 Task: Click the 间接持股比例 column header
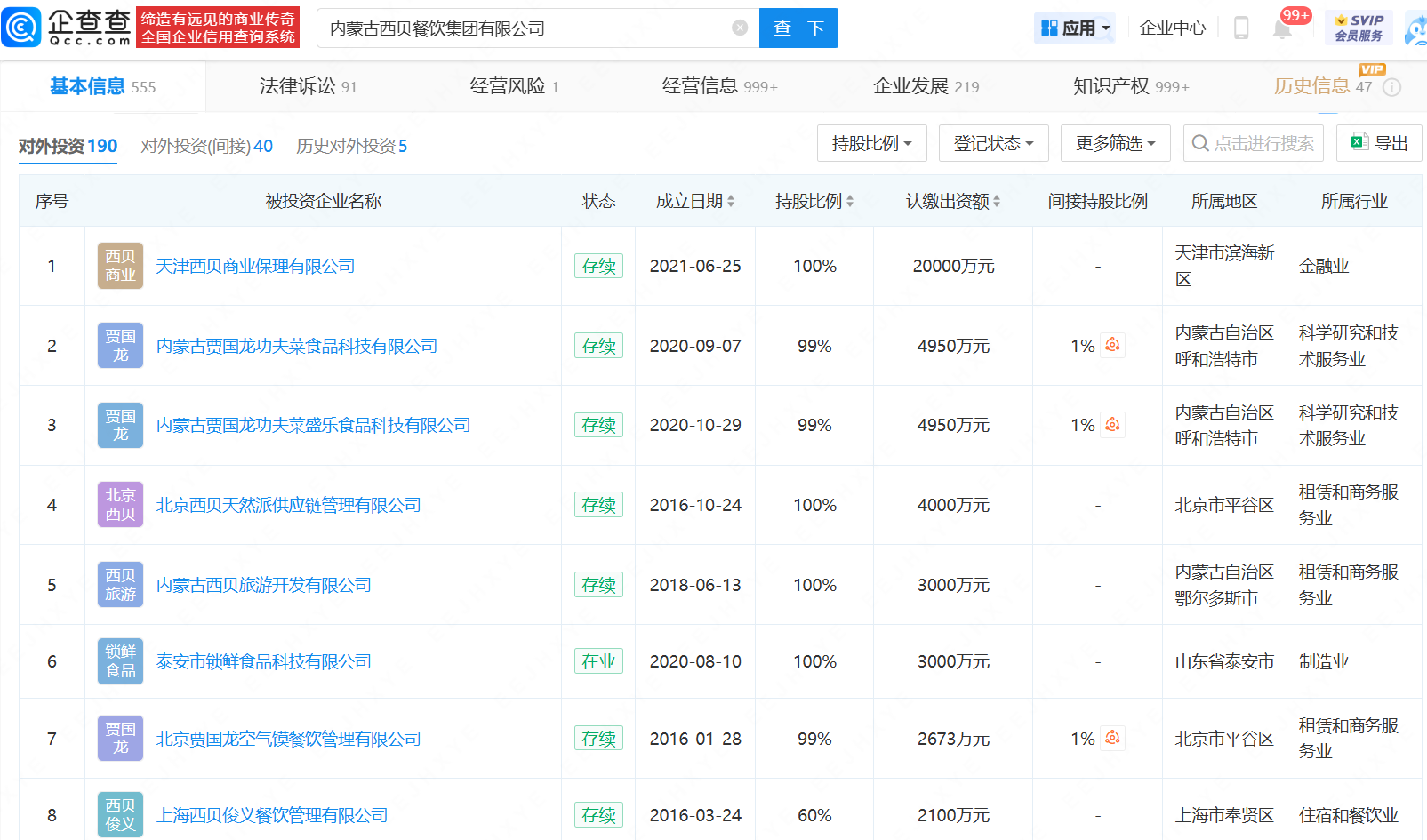(x=1097, y=202)
